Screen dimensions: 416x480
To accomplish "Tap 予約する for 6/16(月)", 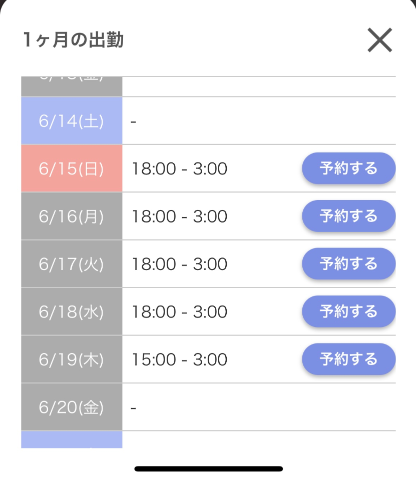I will point(349,216).
